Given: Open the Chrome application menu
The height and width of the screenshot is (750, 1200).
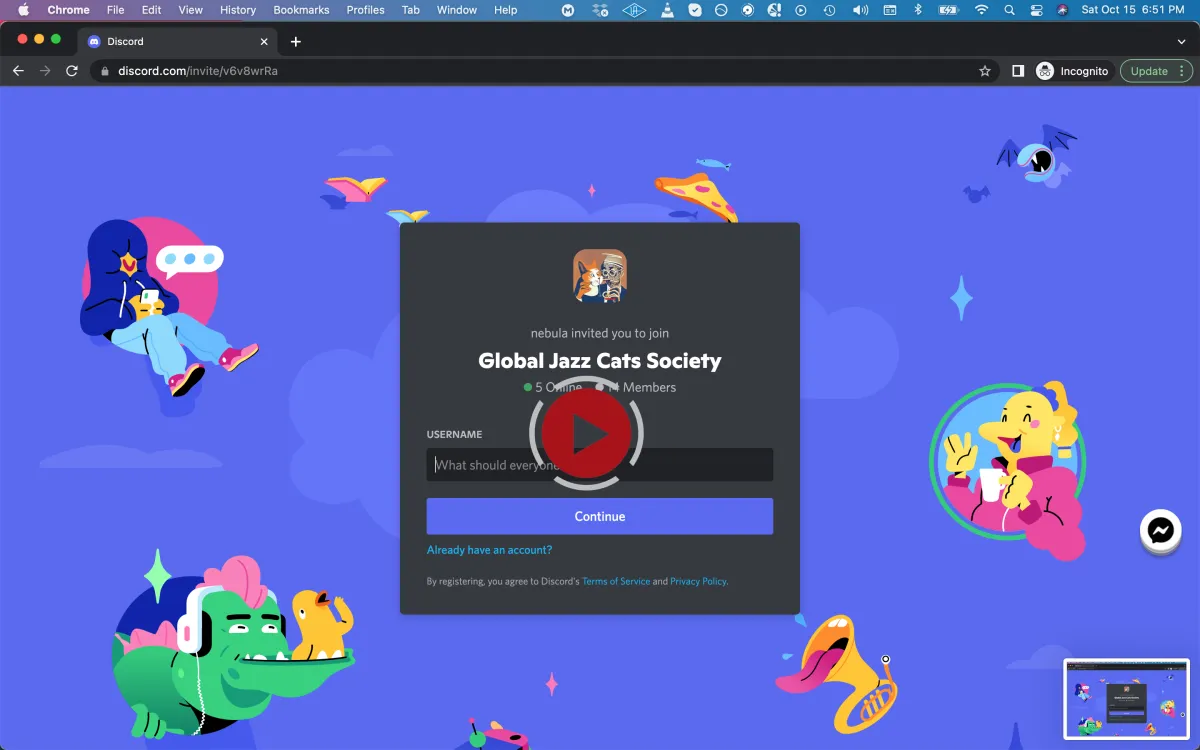Looking at the screenshot, I should [68, 10].
